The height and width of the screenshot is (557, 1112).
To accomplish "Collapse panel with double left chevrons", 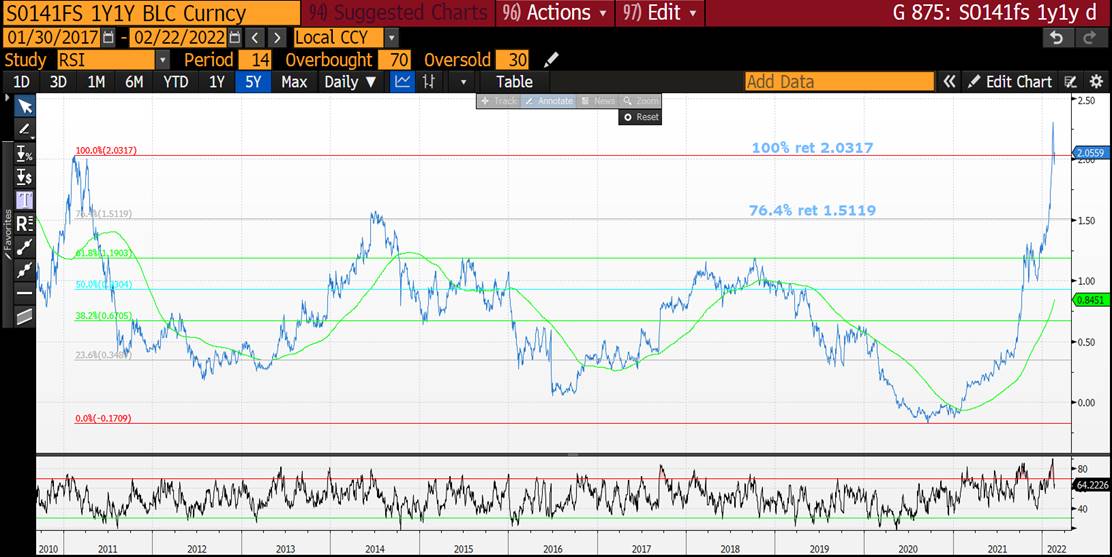I will (x=950, y=82).
